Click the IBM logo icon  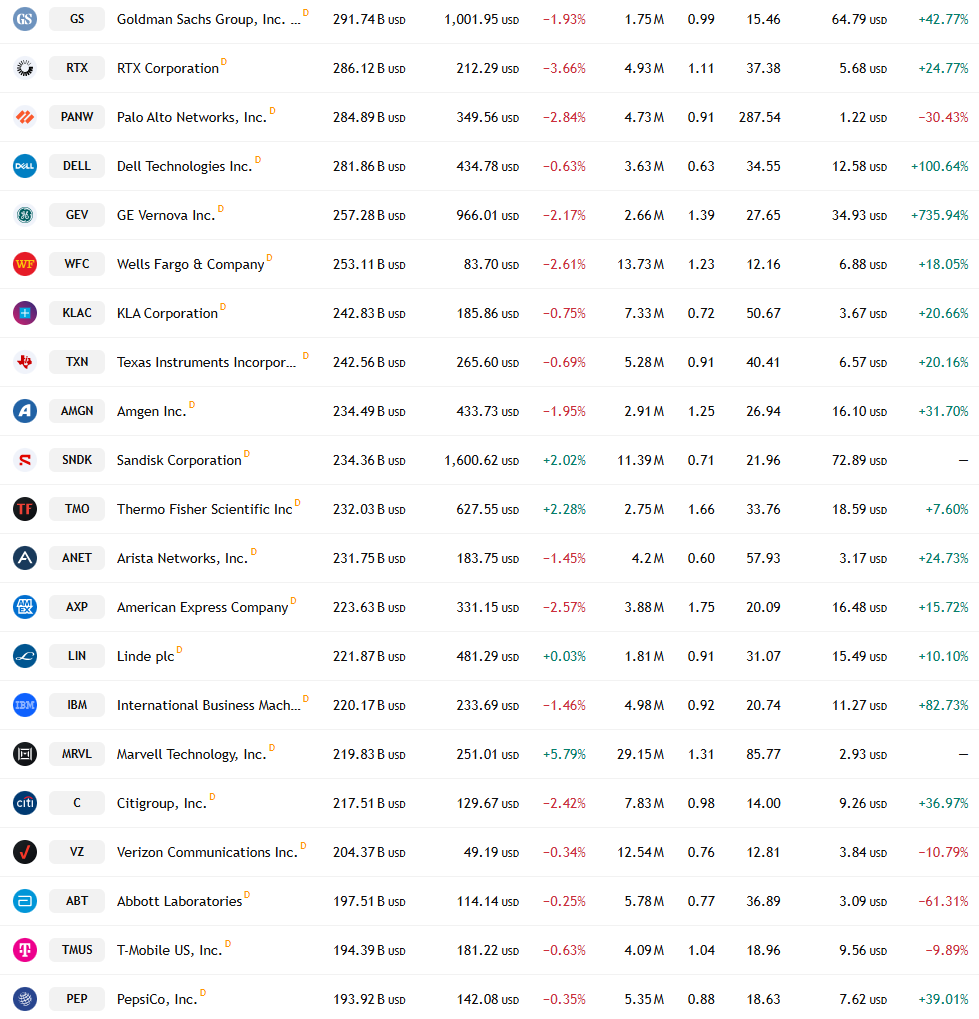[x=25, y=704]
